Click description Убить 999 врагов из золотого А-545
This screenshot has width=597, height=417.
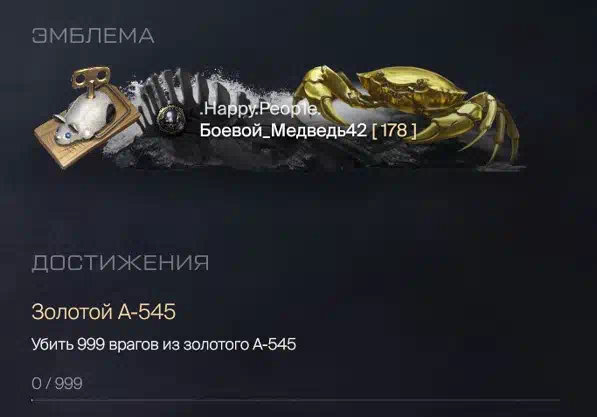(164, 344)
